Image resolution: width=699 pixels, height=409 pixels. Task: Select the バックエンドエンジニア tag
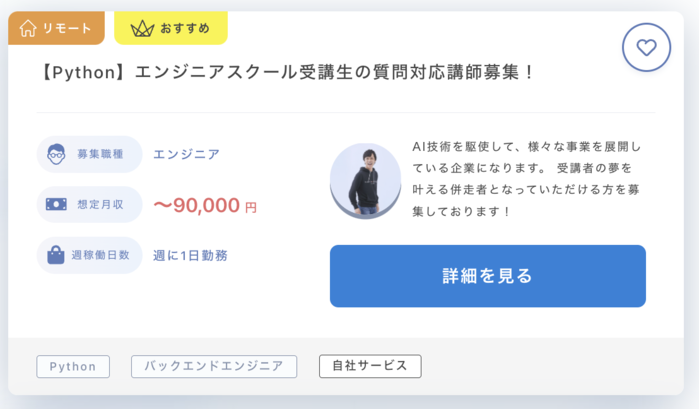(x=214, y=366)
